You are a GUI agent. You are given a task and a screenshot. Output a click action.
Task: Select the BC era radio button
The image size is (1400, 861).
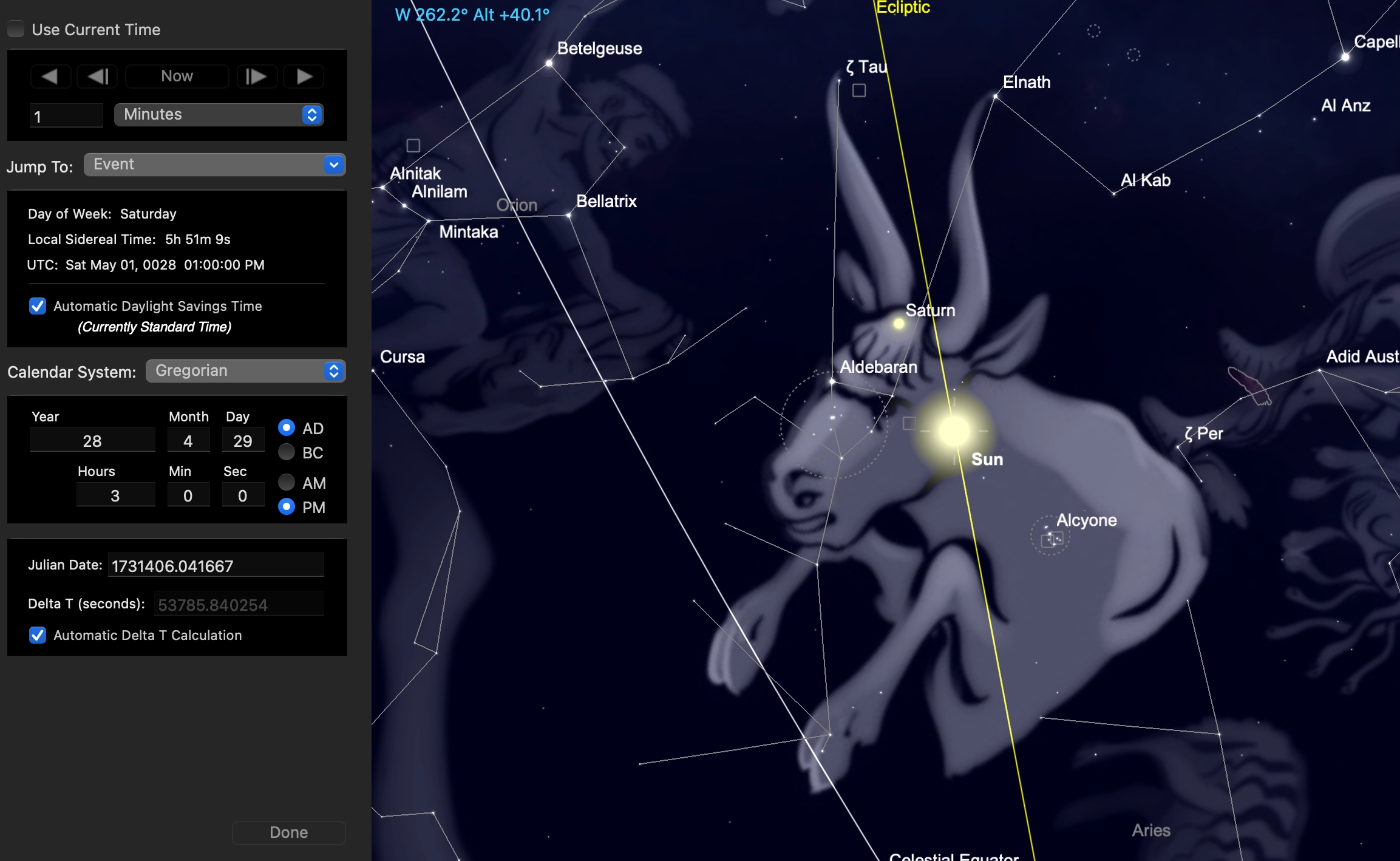(x=287, y=452)
